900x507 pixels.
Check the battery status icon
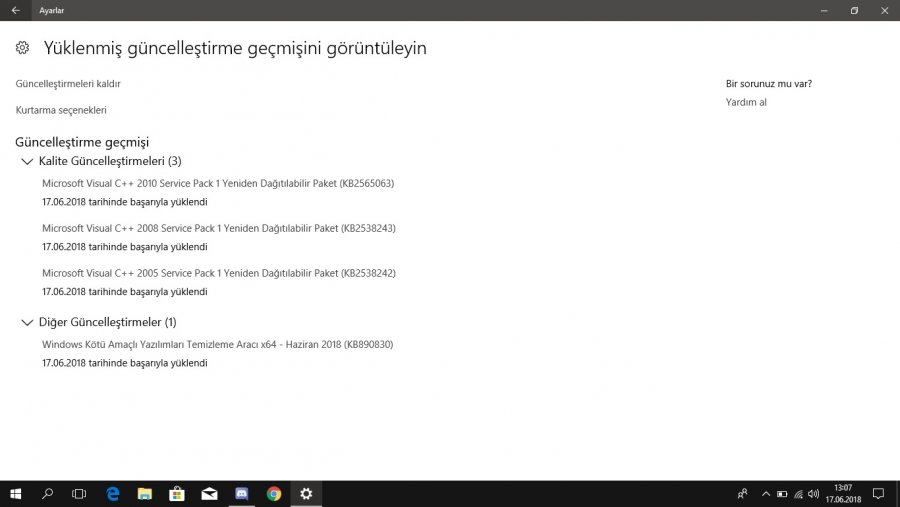coord(782,494)
